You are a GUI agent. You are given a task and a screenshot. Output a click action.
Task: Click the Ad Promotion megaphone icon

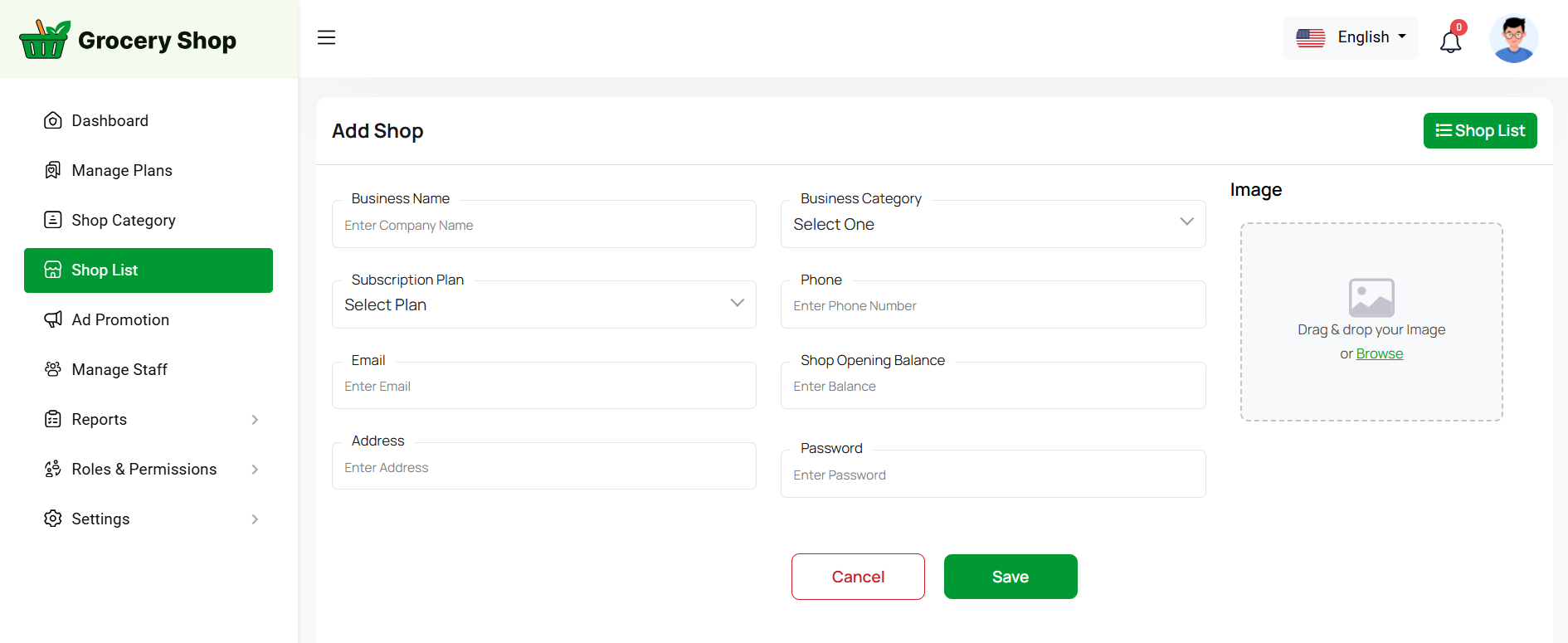(x=53, y=319)
